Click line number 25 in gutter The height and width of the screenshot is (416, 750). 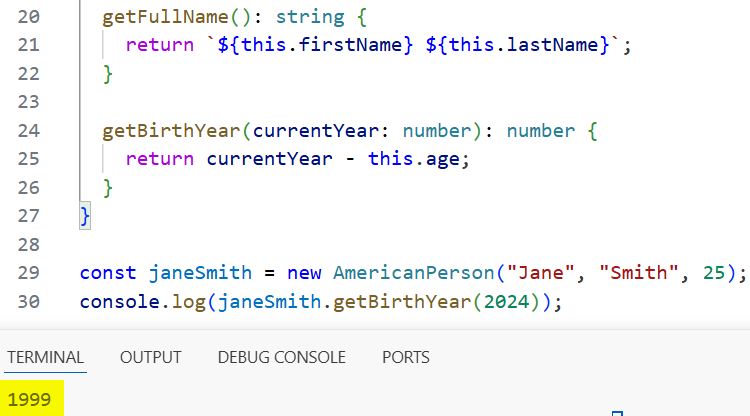coord(29,159)
